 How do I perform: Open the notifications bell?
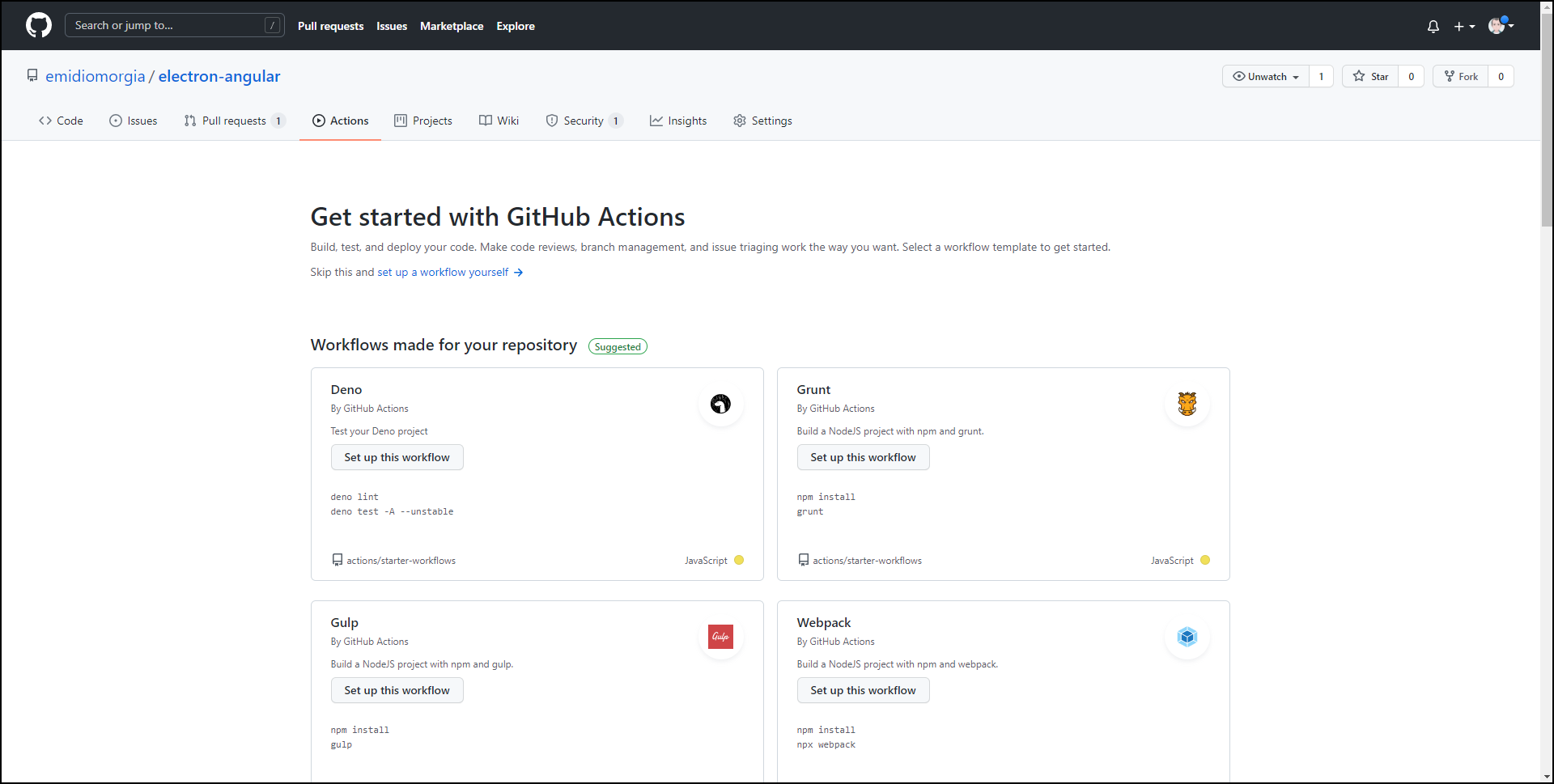pyautogui.click(x=1433, y=26)
